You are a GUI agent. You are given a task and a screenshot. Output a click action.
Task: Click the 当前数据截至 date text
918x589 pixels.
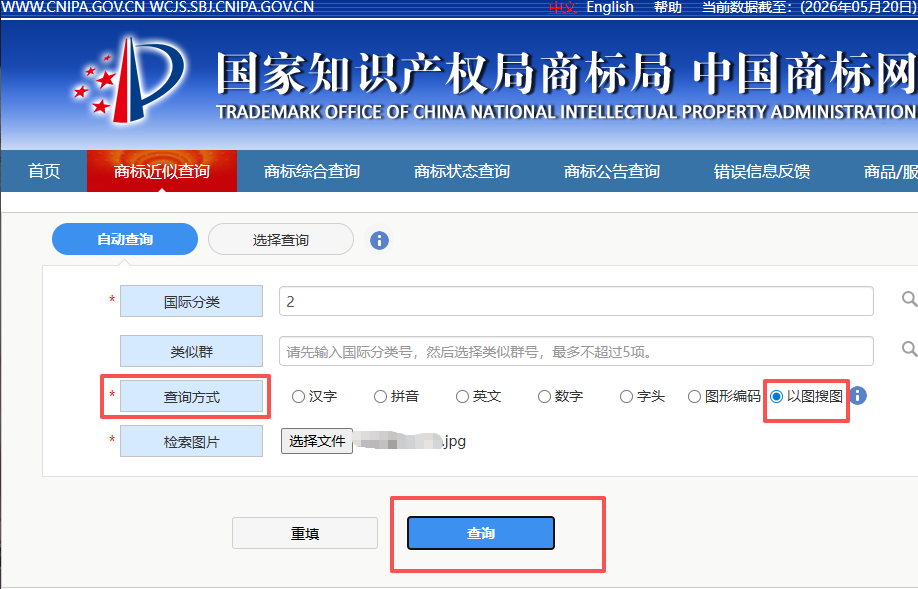click(809, 8)
